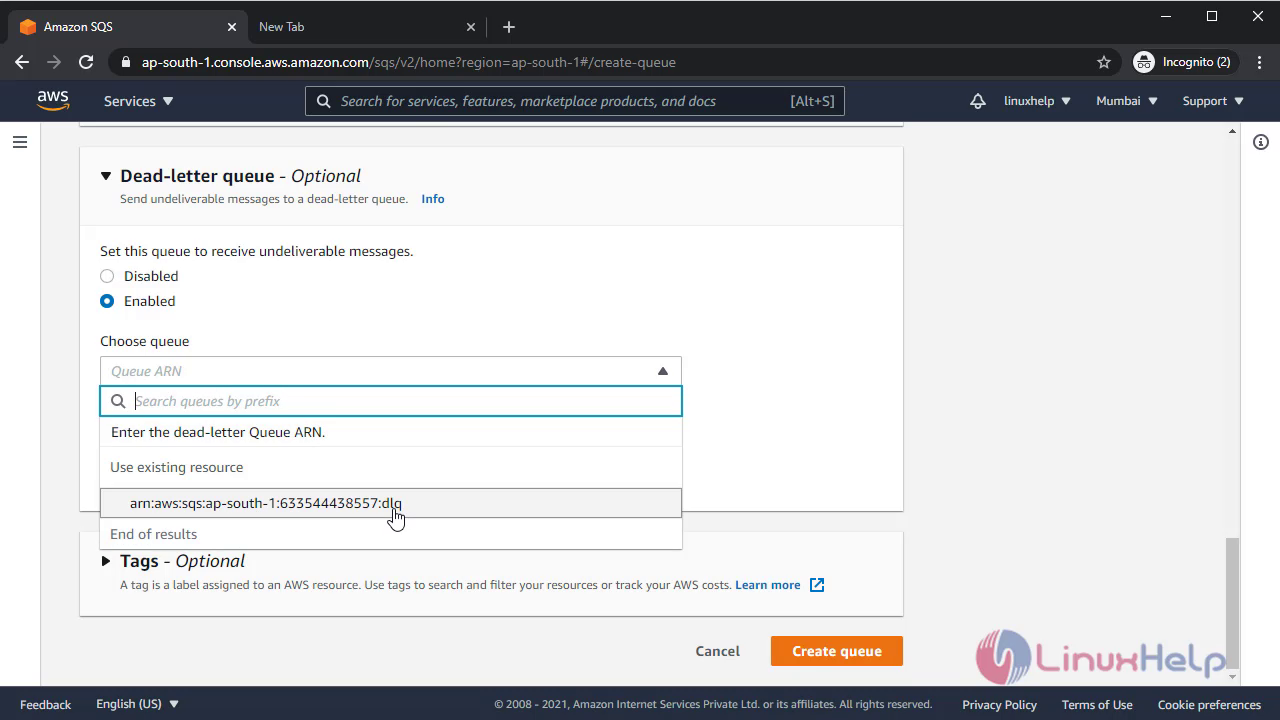The height and width of the screenshot is (720, 1280).
Task: Click the 'Choose queue' label
Action: (x=144, y=341)
